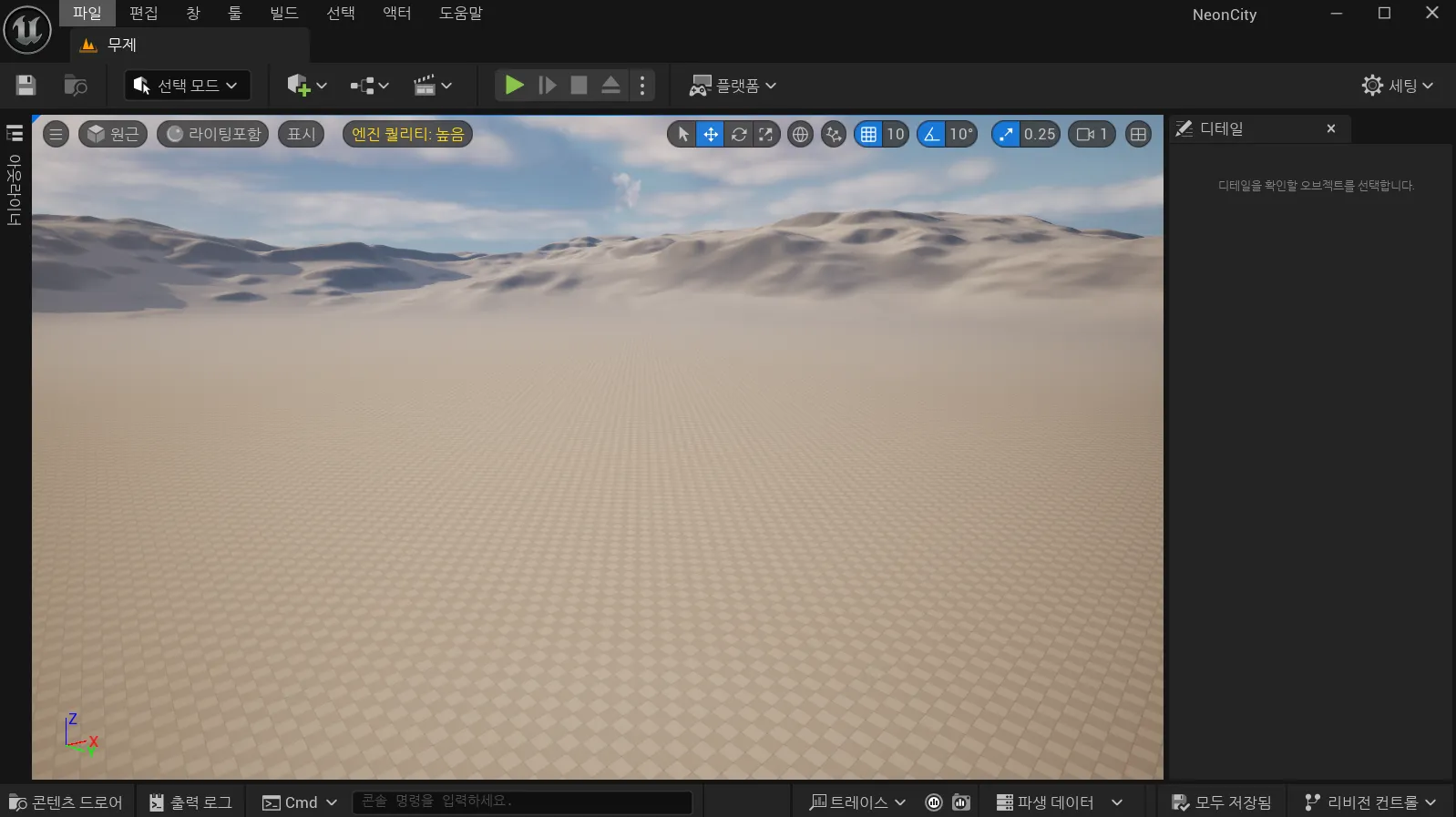The height and width of the screenshot is (817, 1456).
Task: Click the 디테일 pencil icon in the panel tab
Action: coord(1184,128)
